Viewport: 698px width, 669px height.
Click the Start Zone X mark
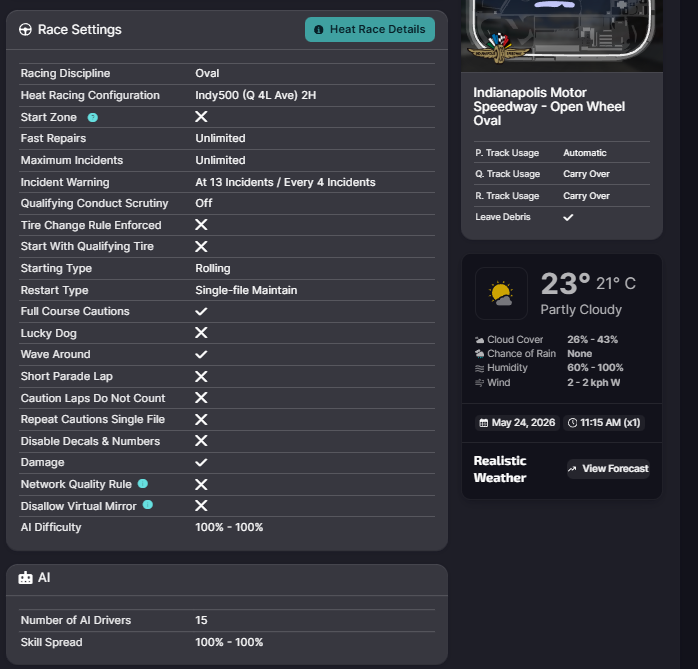click(201, 117)
